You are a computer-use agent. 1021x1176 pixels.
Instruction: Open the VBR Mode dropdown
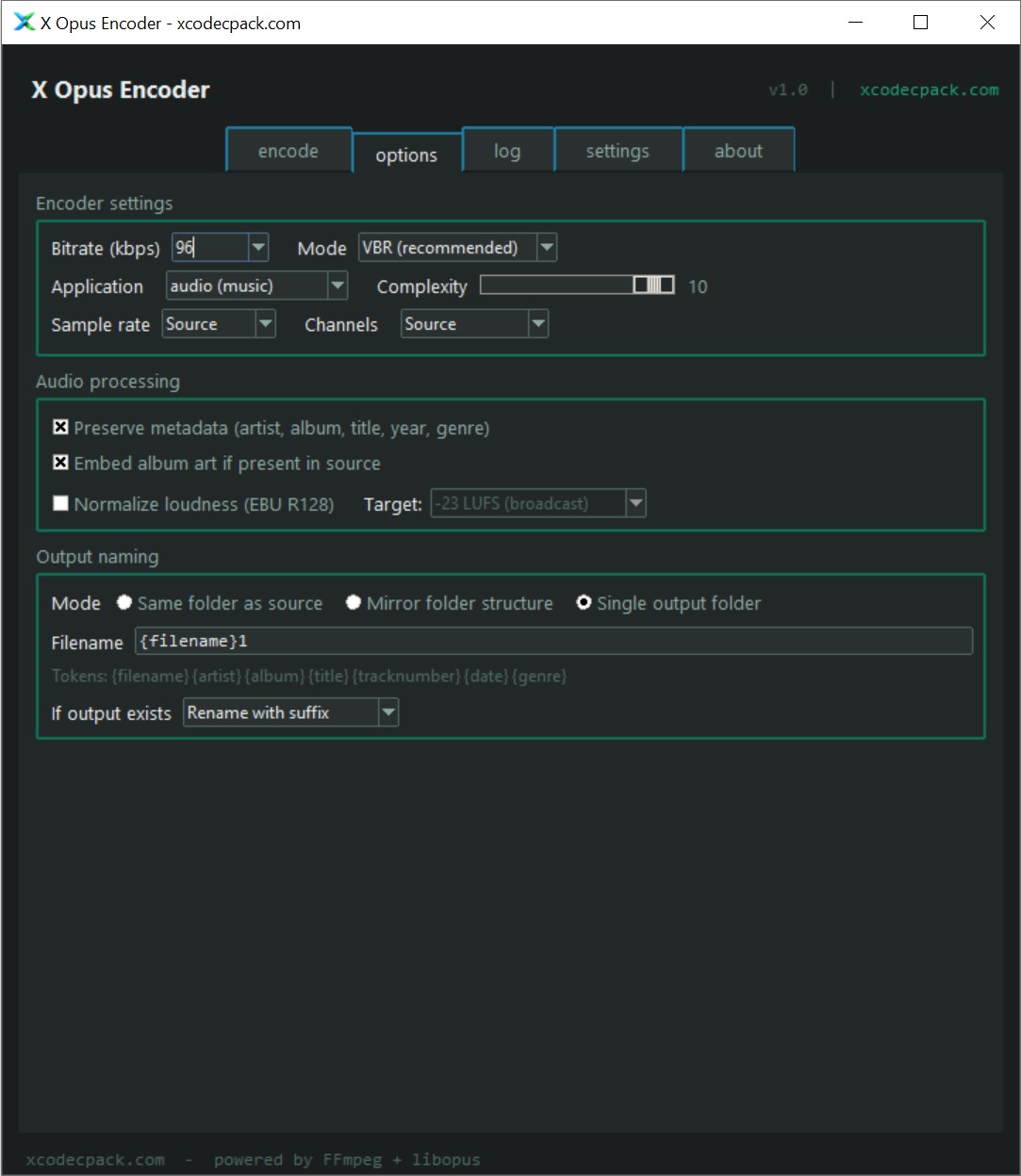tap(546, 248)
